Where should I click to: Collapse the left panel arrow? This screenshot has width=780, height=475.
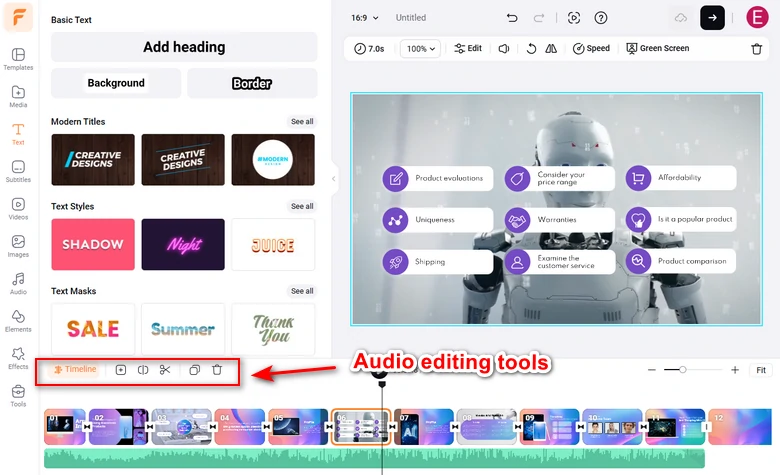click(x=334, y=179)
